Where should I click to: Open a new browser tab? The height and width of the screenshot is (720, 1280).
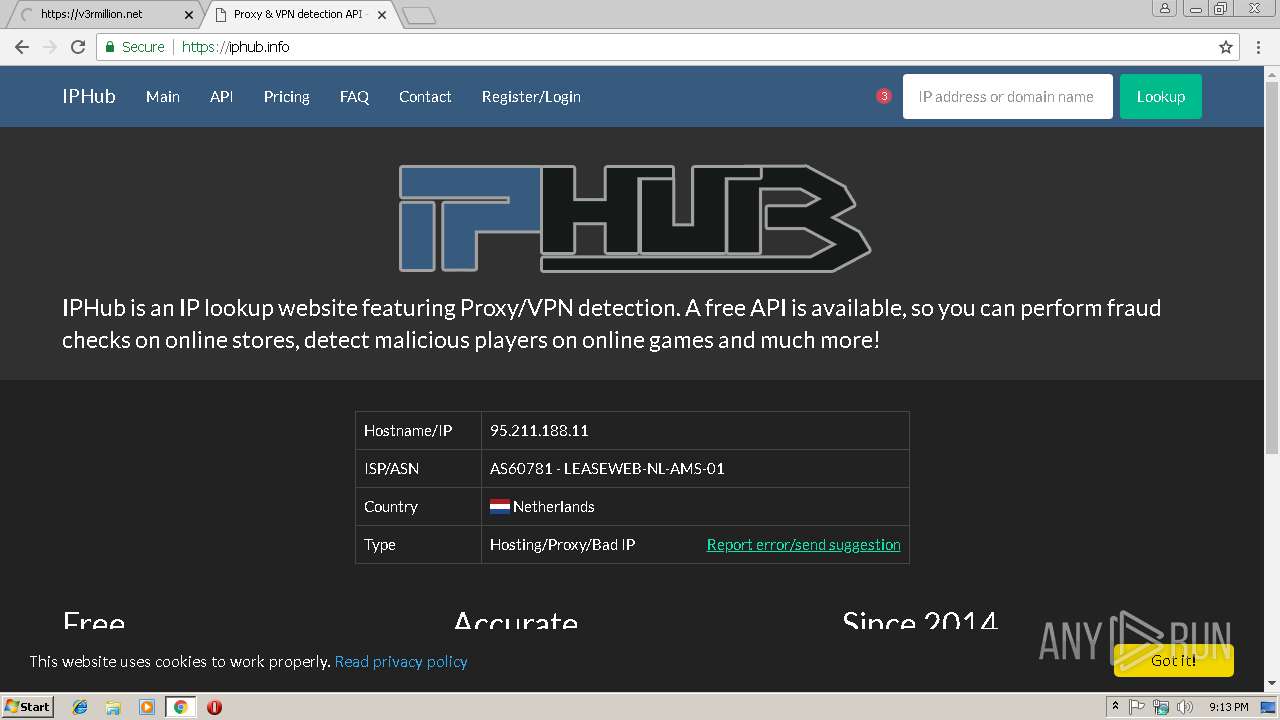pos(419,15)
